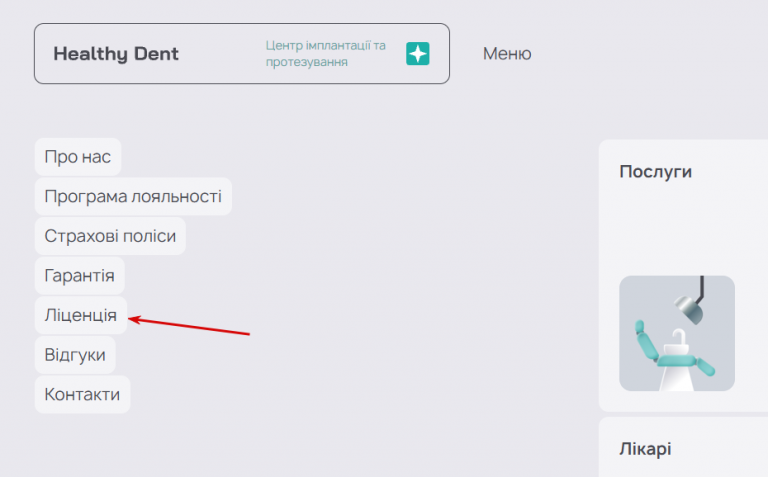
Task: Open the Послуги card heading
Action: (x=655, y=172)
